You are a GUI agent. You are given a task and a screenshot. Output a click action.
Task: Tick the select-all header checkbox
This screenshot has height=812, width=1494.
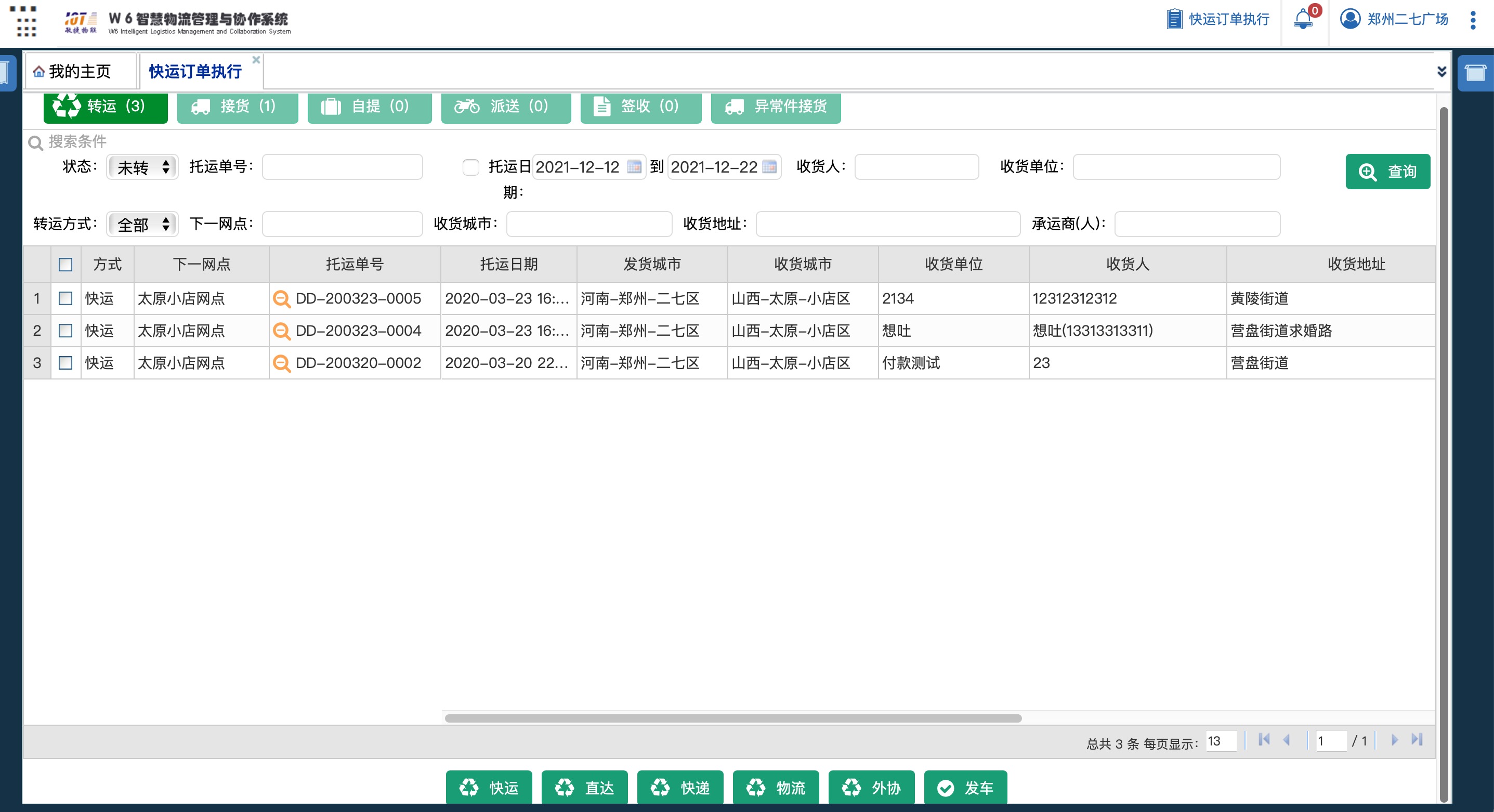coord(65,265)
